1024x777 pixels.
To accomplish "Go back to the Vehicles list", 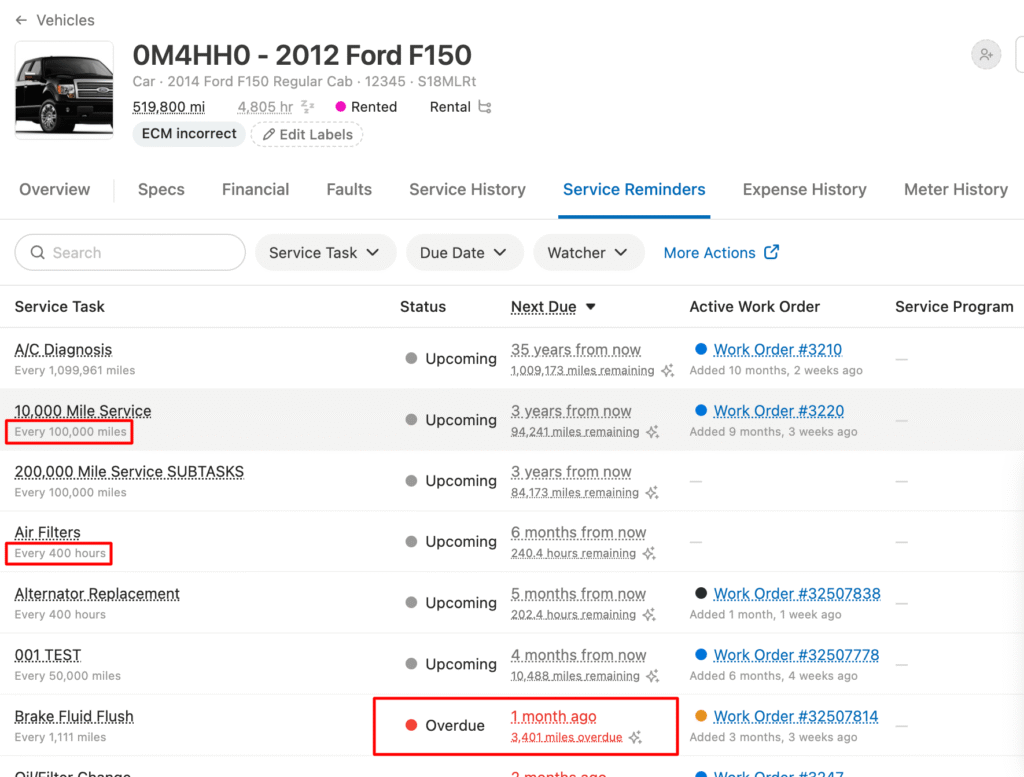I will pyautogui.click(x=65, y=20).
